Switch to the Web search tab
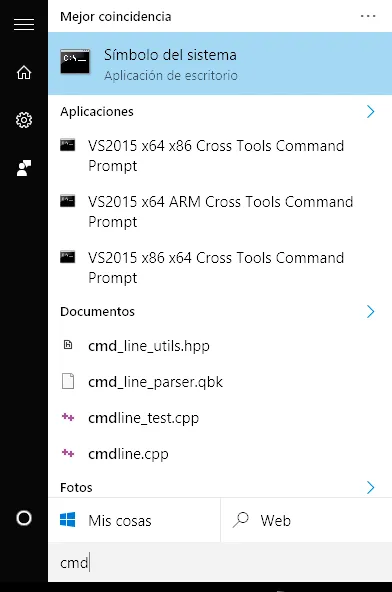 [x=306, y=520]
